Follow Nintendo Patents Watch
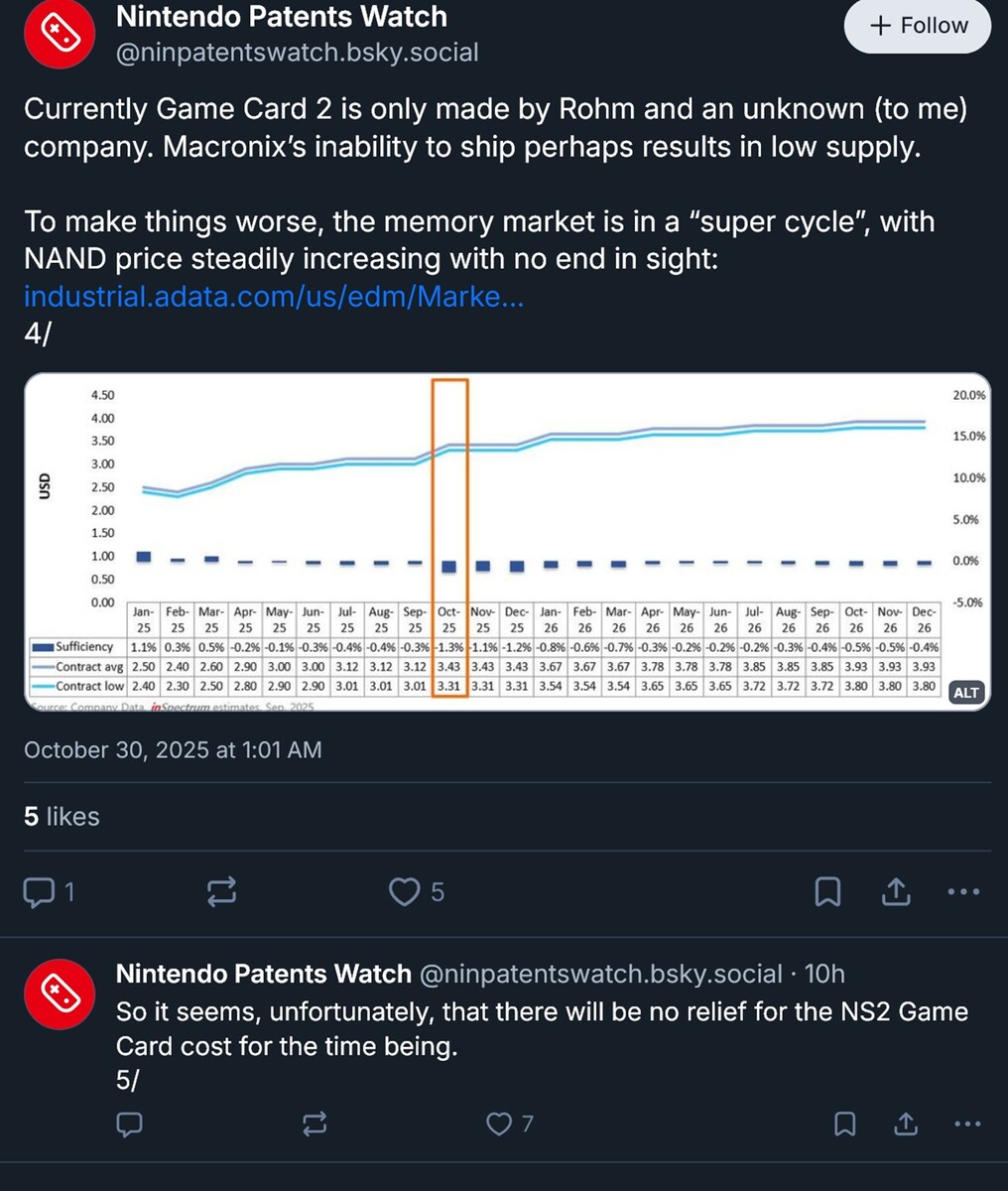The height and width of the screenshot is (1191, 1008). [918, 26]
